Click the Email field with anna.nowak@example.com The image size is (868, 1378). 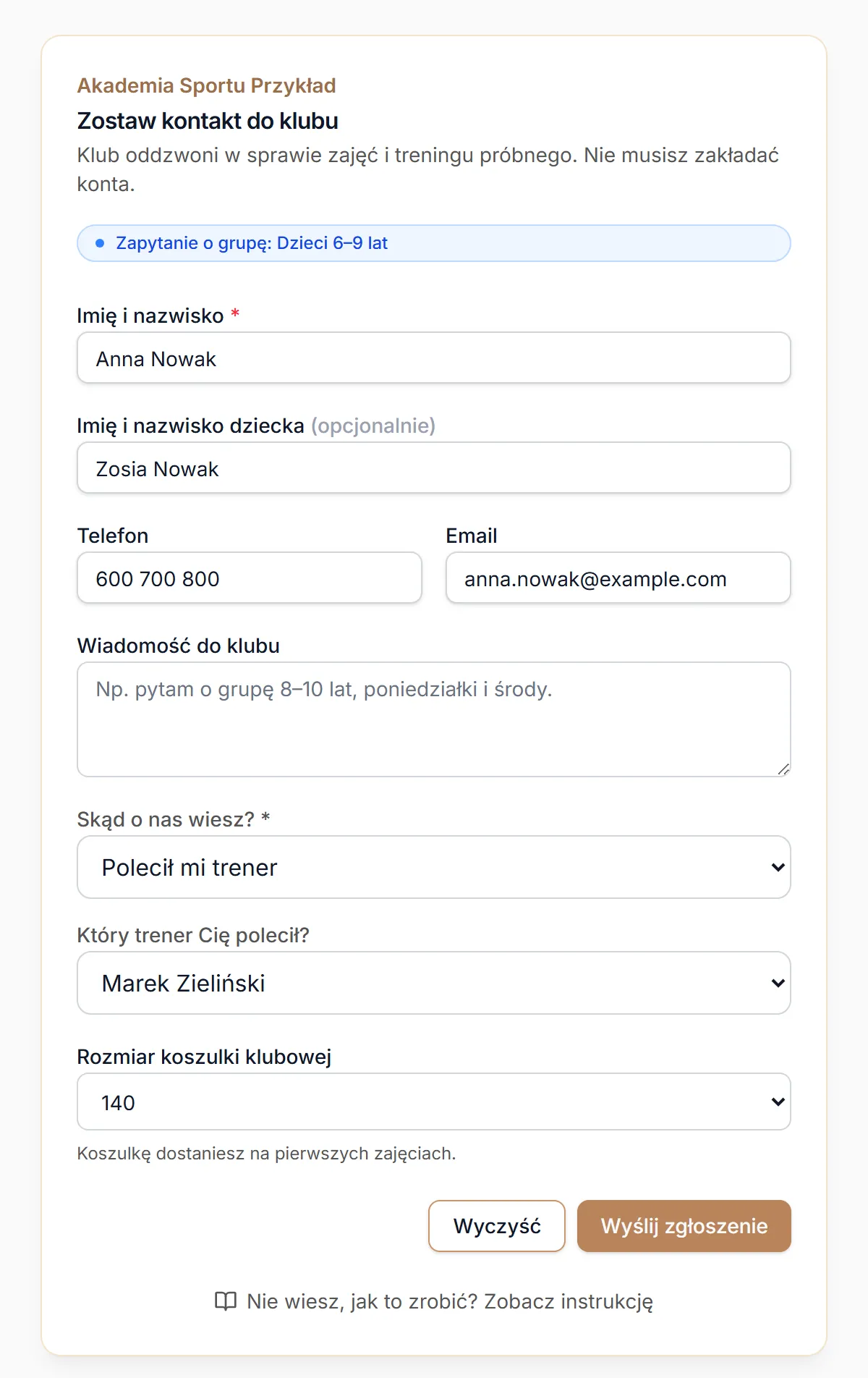618,578
